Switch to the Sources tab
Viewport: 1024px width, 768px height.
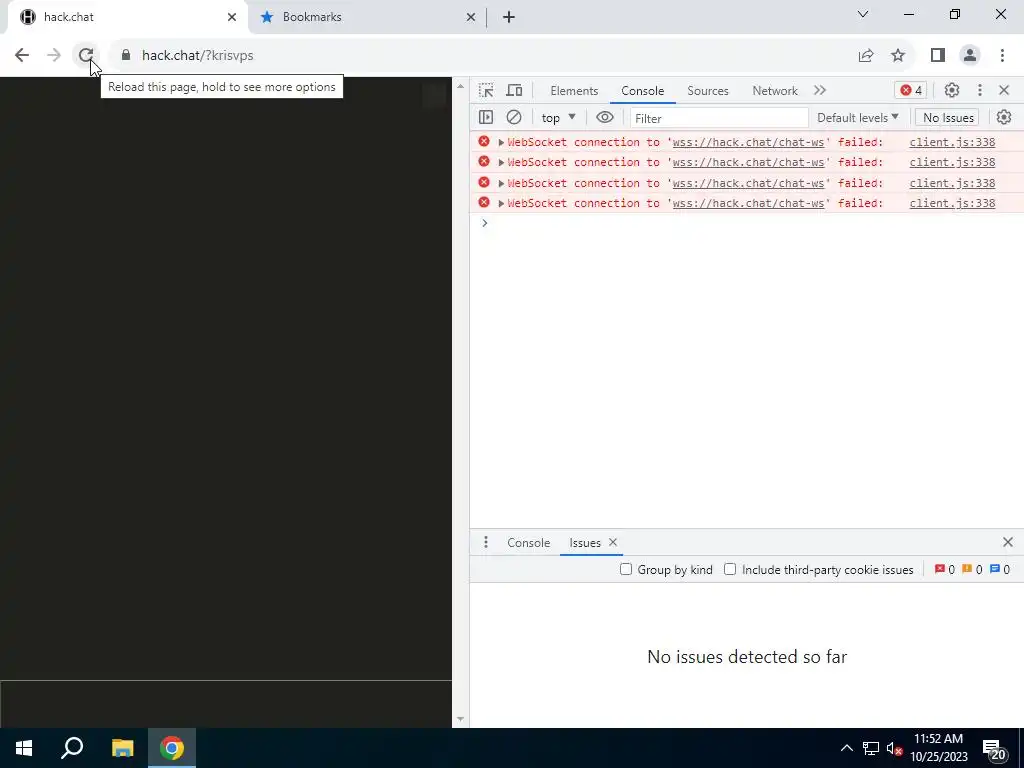pos(708,91)
